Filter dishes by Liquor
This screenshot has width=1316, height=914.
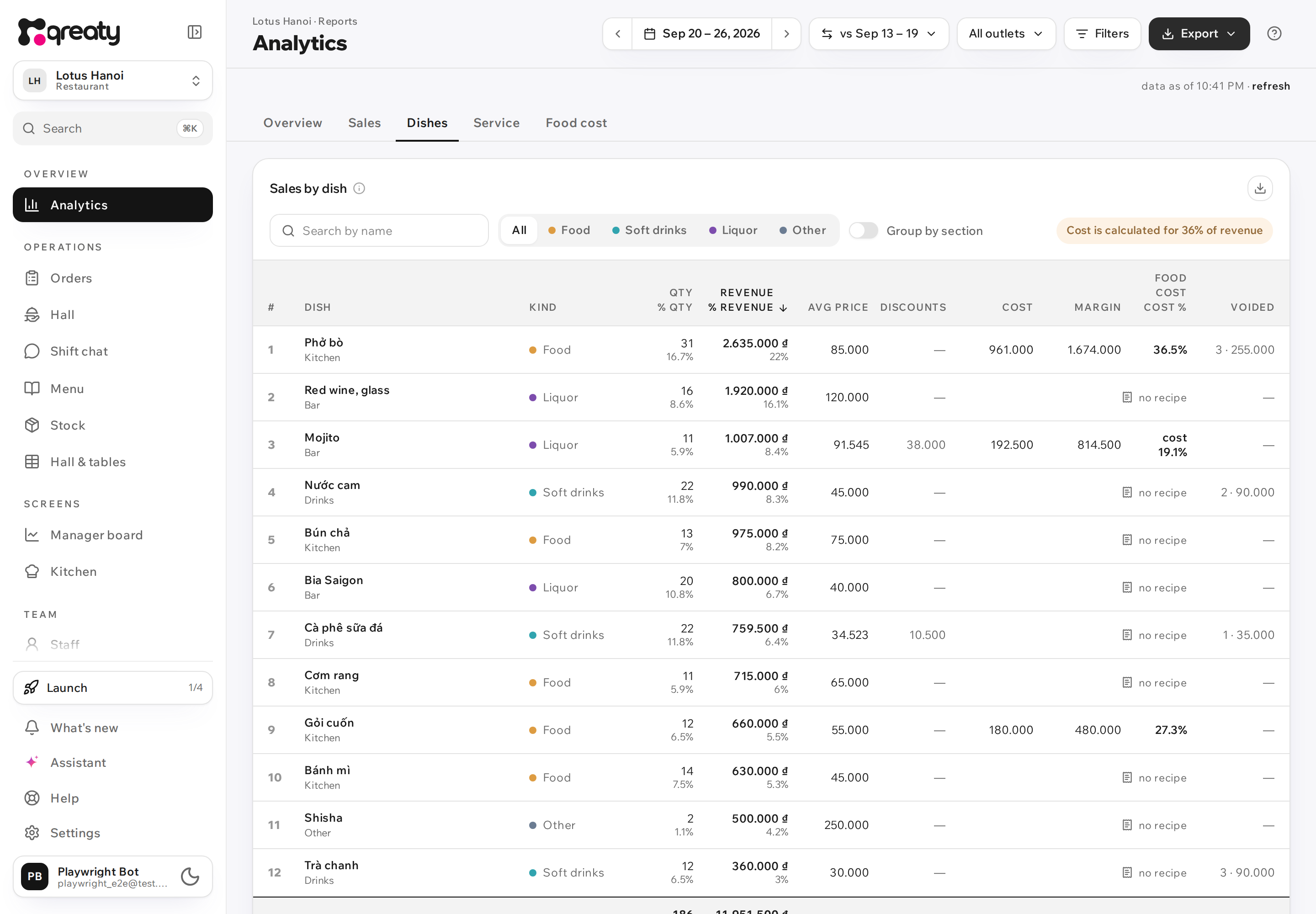pyautogui.click(x=733, y=230)
